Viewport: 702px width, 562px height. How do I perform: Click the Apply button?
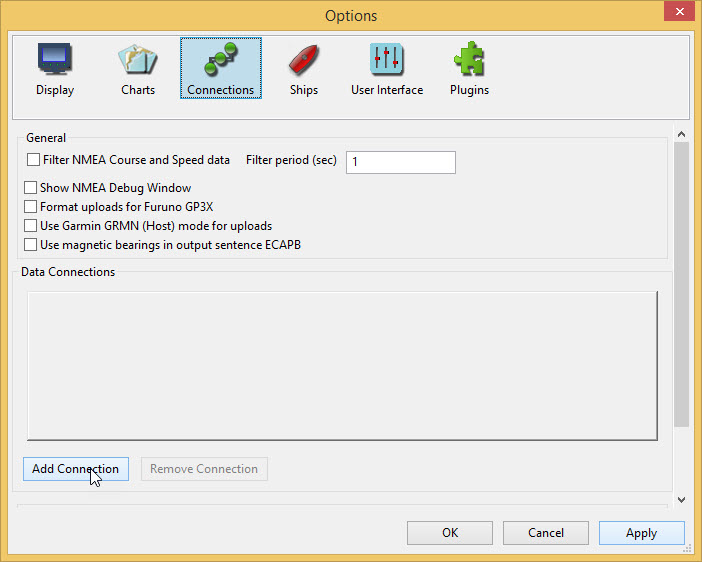point(641,533)
